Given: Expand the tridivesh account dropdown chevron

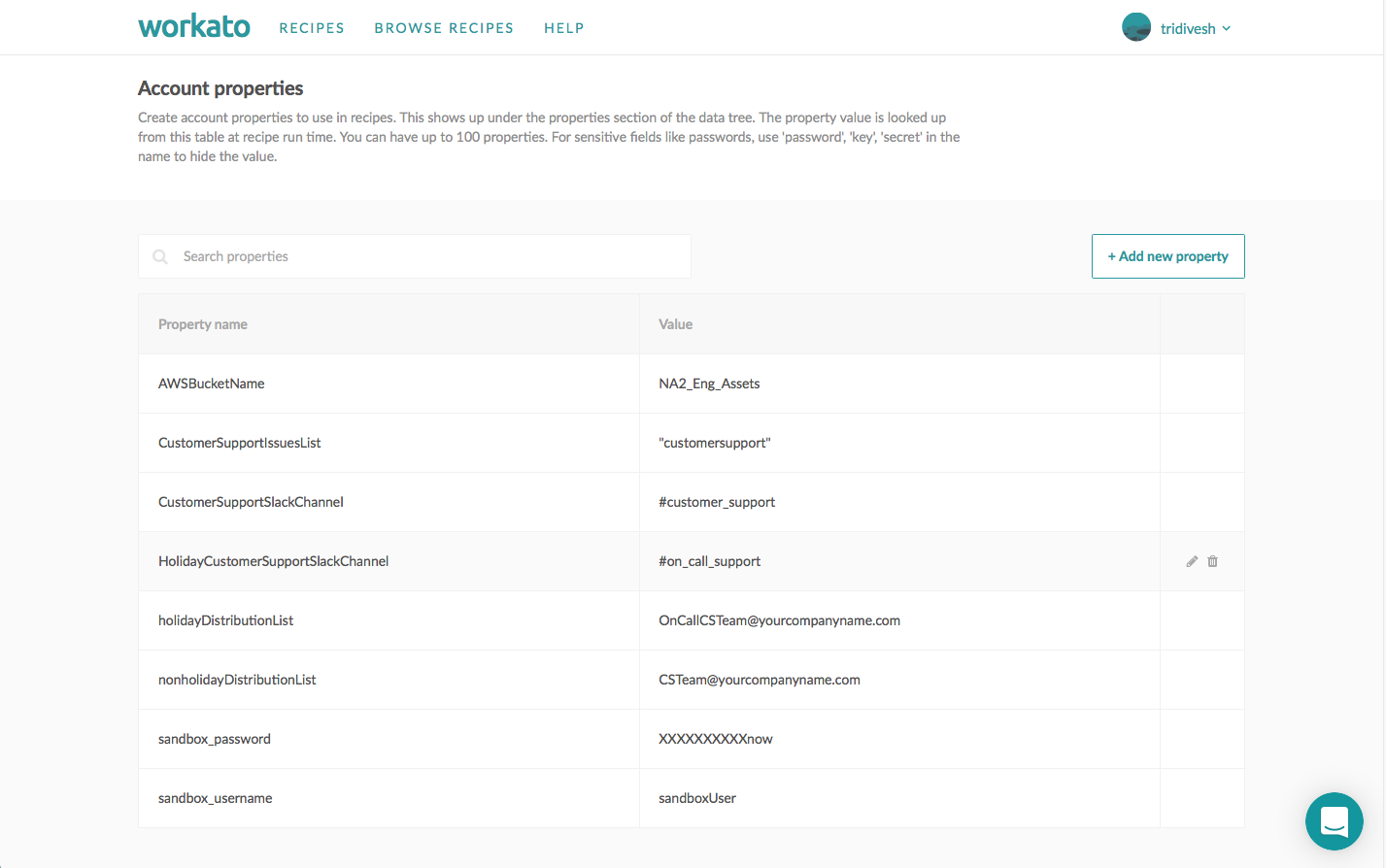Looking at the screenshot, I should point(1227,29).
